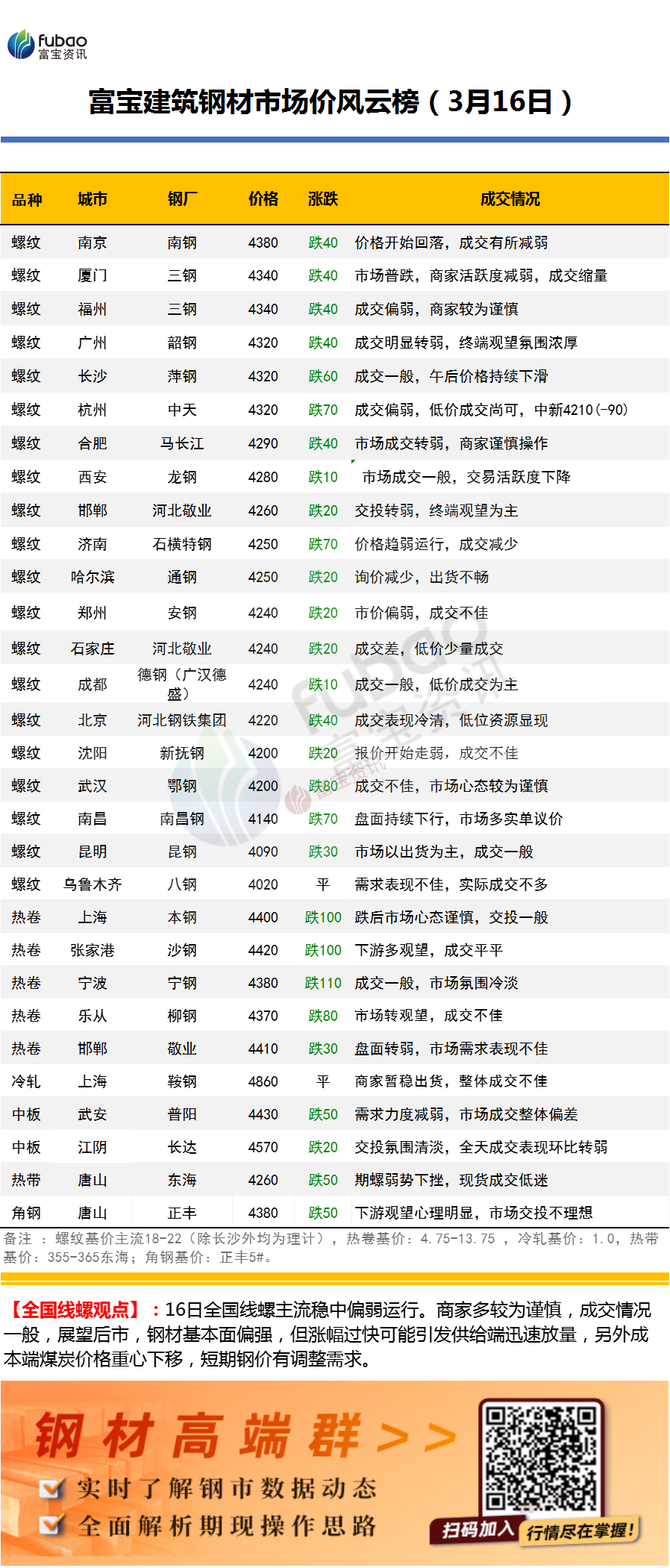
Task: Click the mill cell 河北钢铁集团
Action: [182, 720]
